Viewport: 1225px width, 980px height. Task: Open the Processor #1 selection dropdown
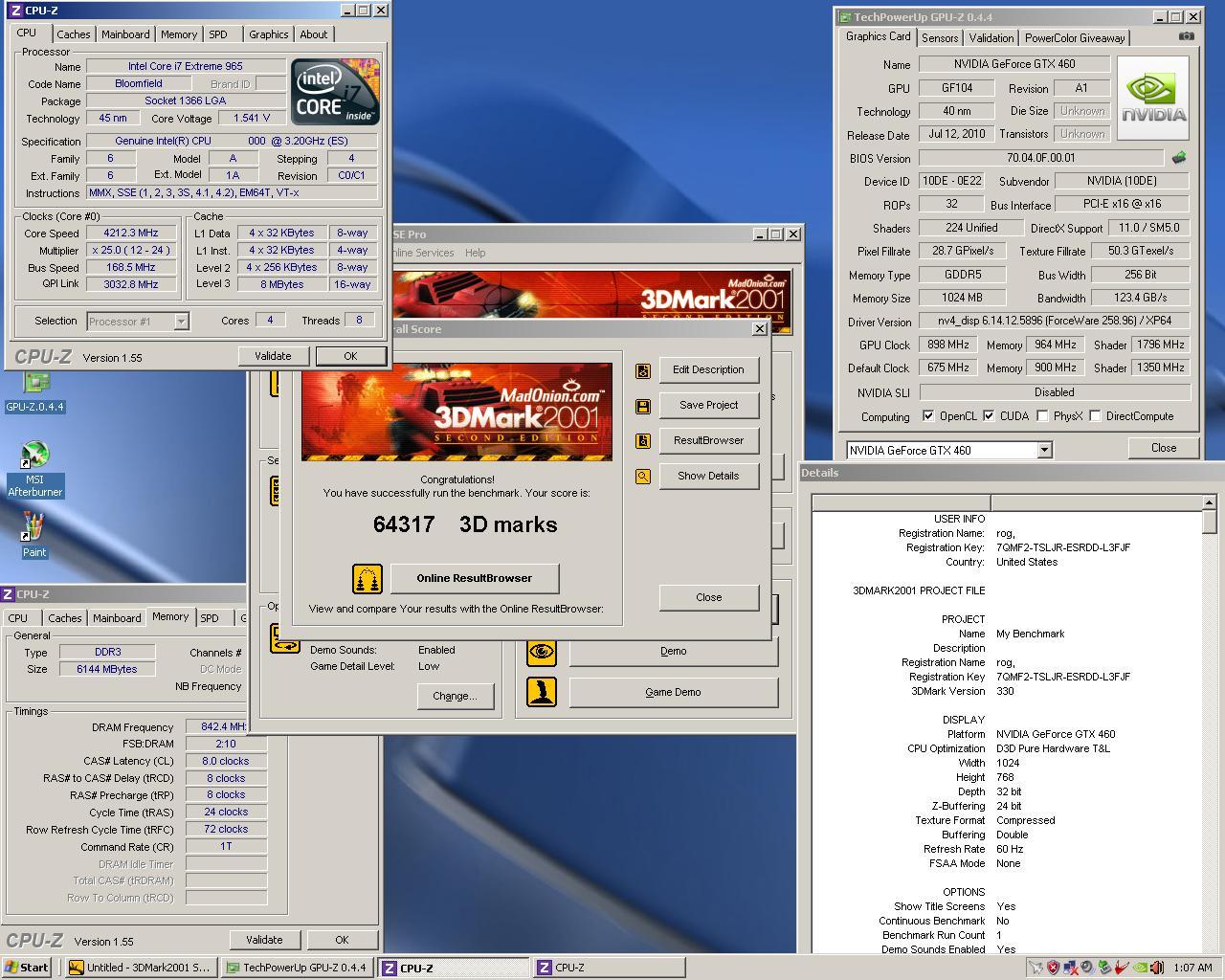[x=181, y=322]
